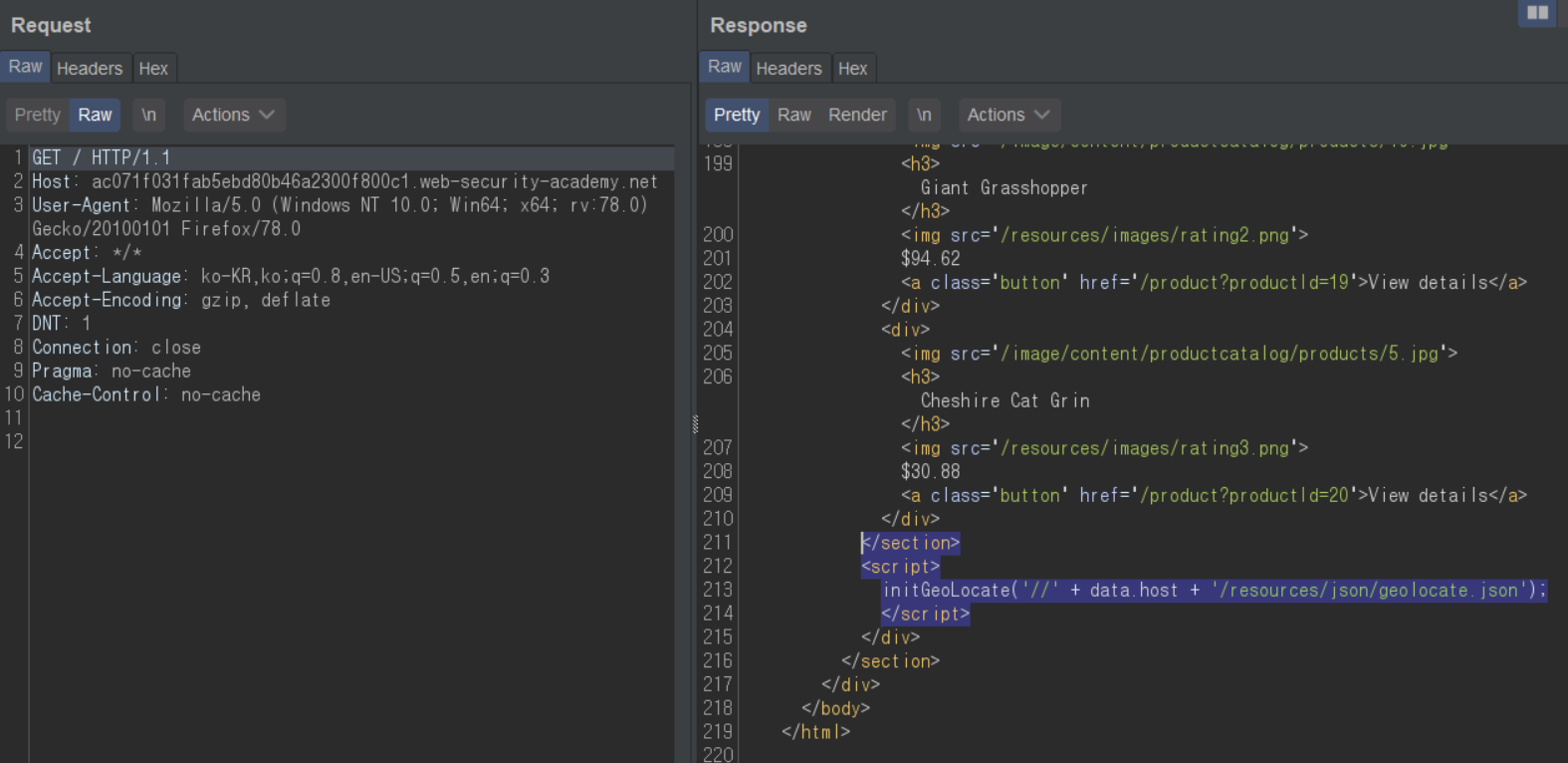Select Raw mode in Request editor
Screen dimensions: 1568x763
pyautogui.click(x=96, y=115)
